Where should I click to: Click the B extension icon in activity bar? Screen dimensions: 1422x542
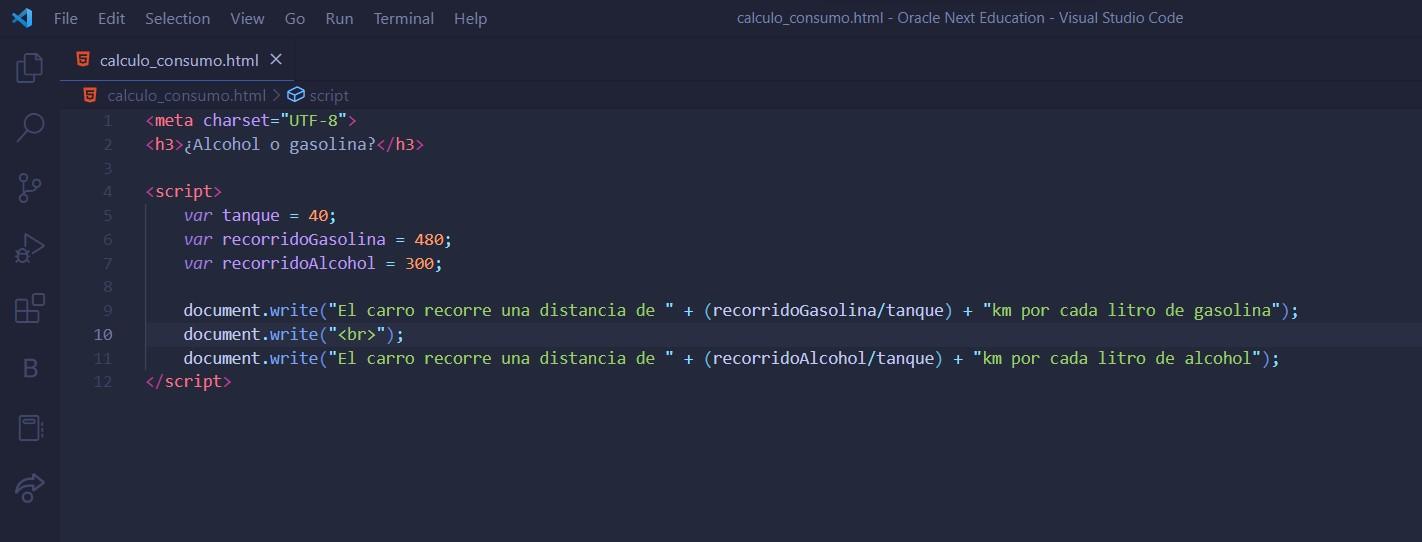click(30, 368)
